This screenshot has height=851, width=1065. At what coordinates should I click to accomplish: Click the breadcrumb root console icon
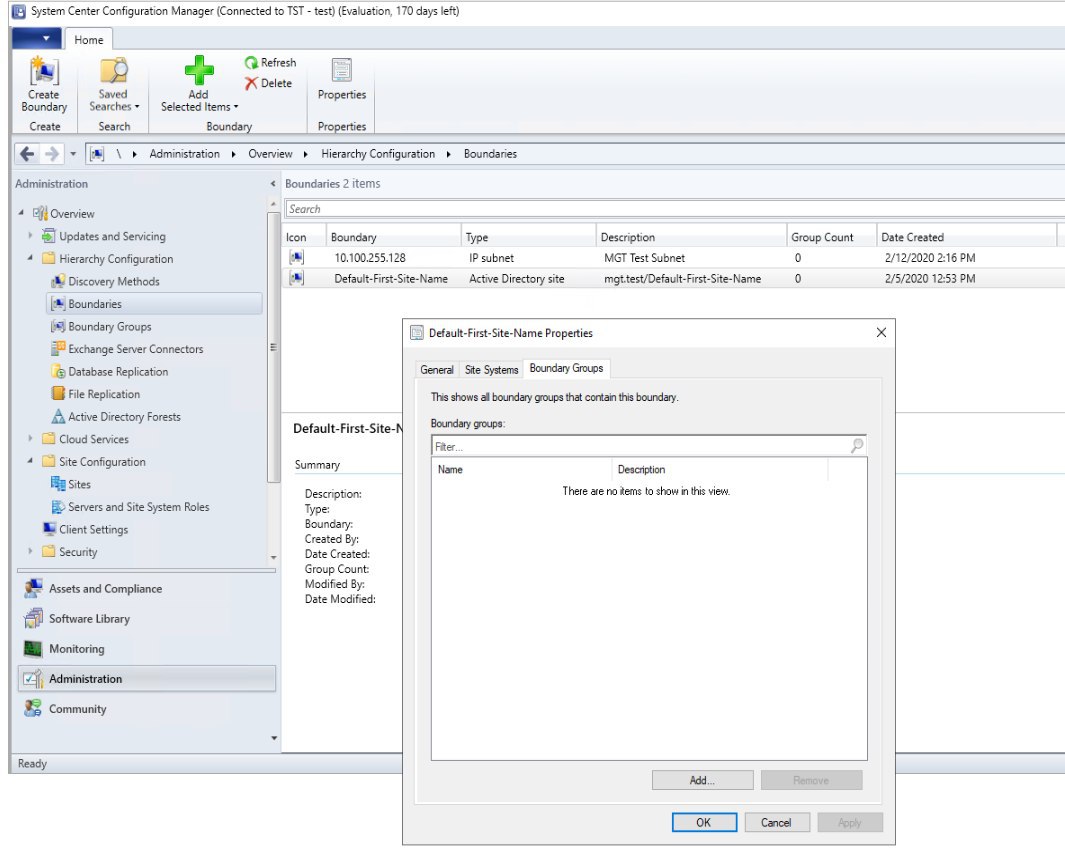pos(97,154)
